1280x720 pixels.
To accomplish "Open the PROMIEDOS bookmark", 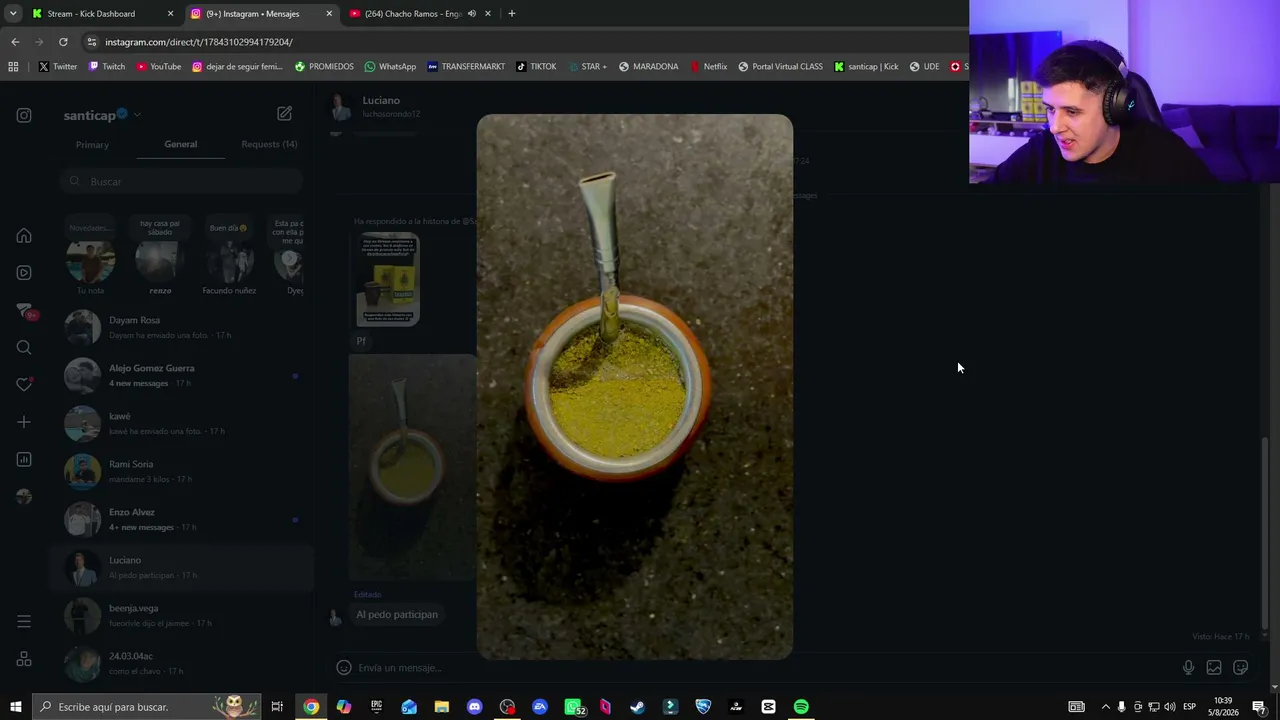I will coord(324,67).
